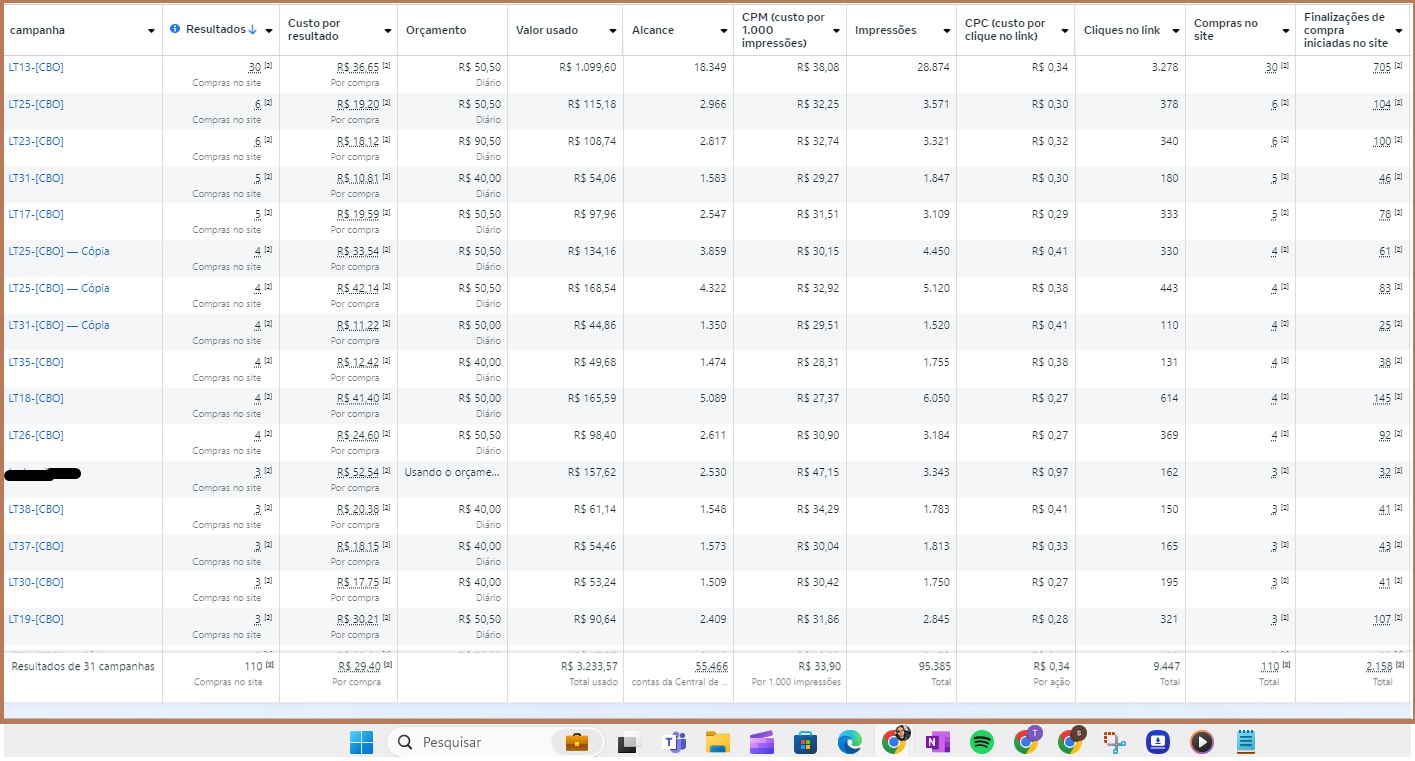Click the 55.466 total alcance cell
The height and width of the screenshot is (761, 1415).
point(711,666)
